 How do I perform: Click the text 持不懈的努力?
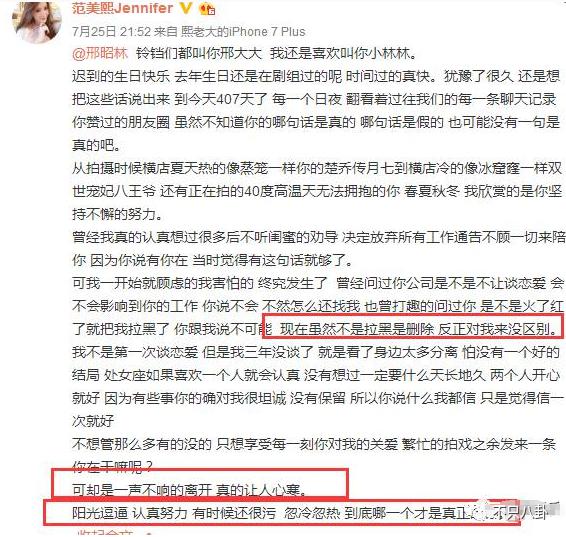[x=117, y=214]
